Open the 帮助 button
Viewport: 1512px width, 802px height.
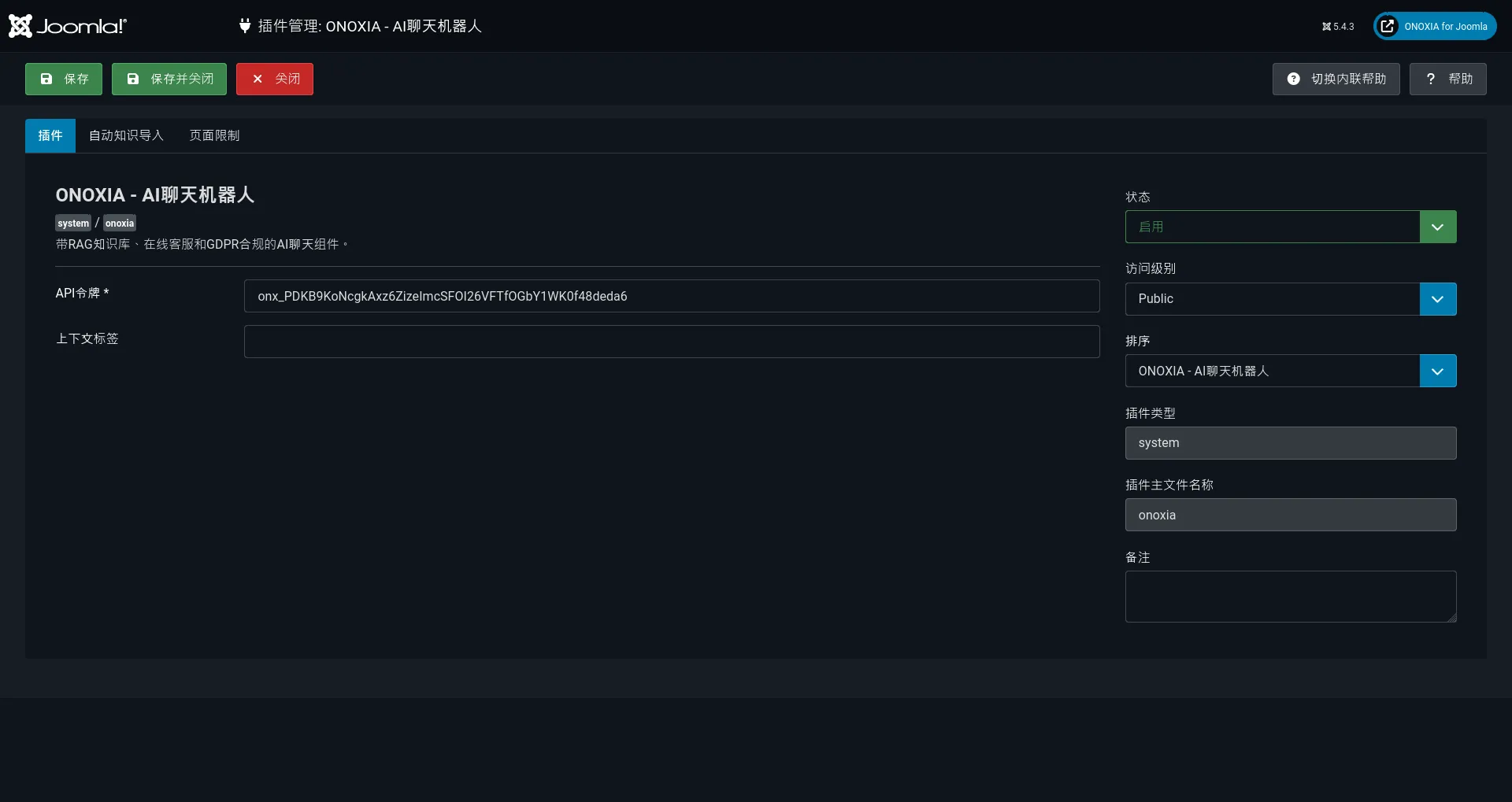(x=1447, y=79)
